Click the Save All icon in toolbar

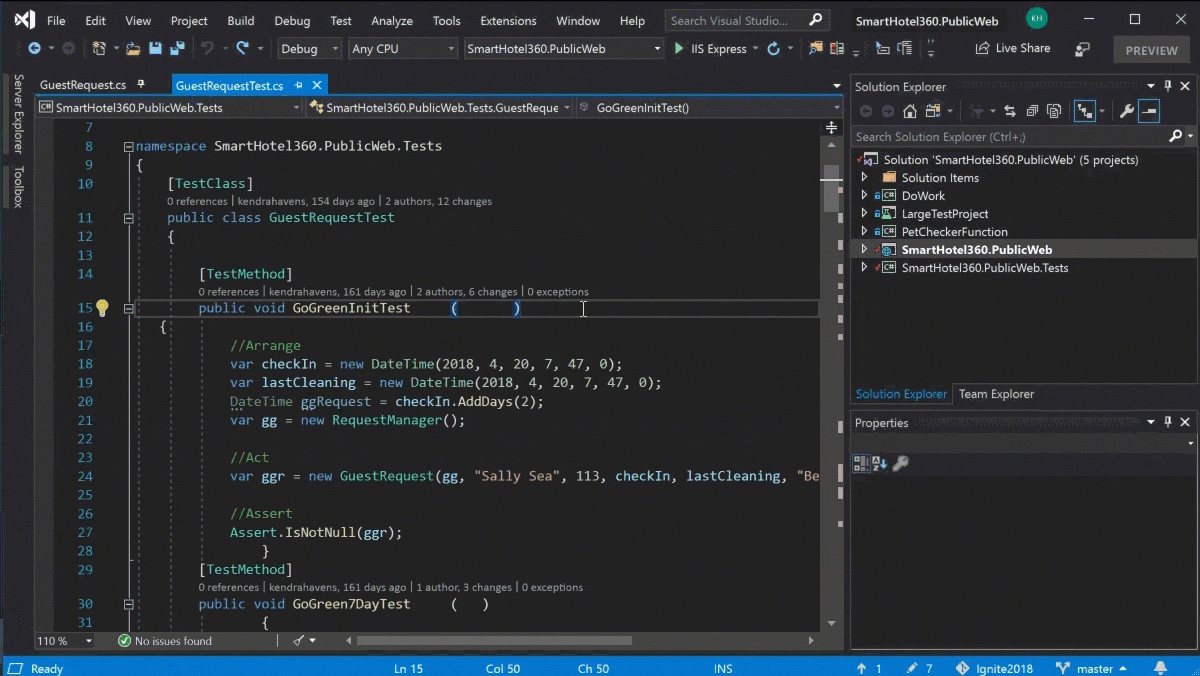[177, 48]
